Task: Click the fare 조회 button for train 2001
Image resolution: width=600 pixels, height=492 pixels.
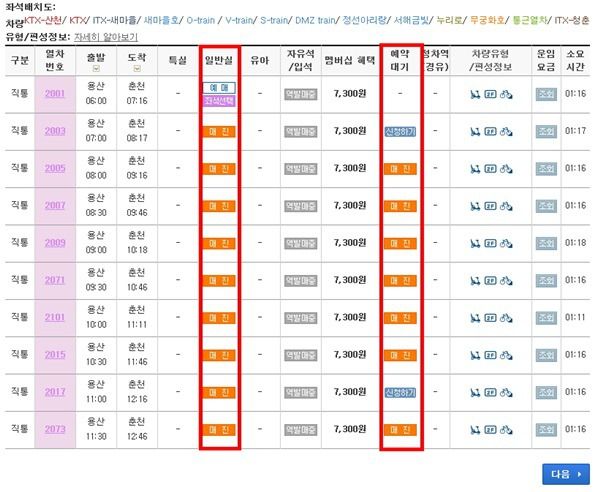Action: tap(546, 94)
